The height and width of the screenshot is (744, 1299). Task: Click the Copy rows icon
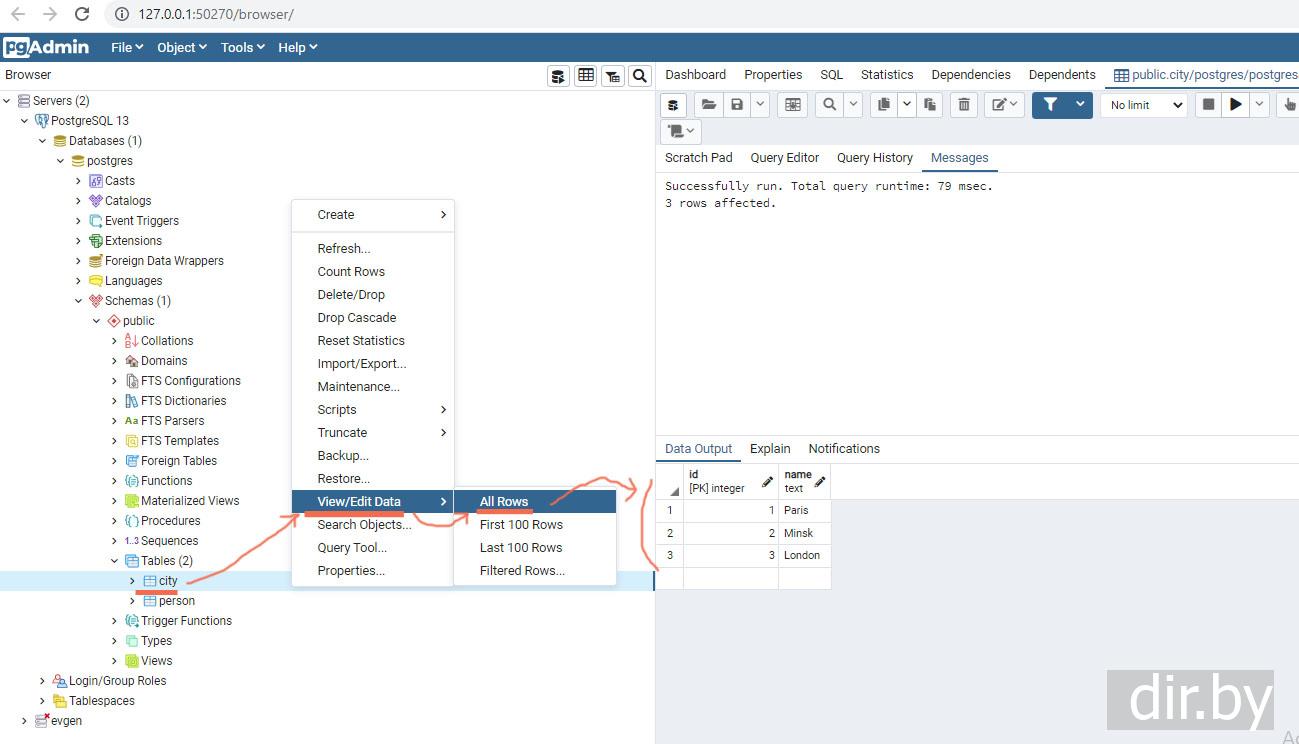click(883, 105)
